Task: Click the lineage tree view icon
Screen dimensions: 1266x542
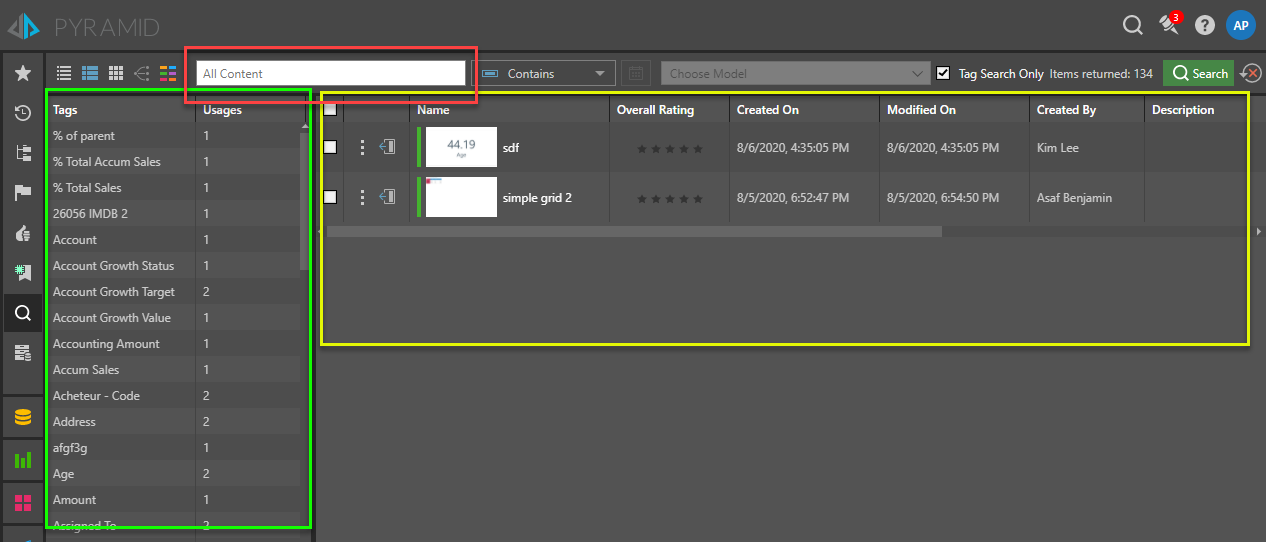Action: coord(142,73)
